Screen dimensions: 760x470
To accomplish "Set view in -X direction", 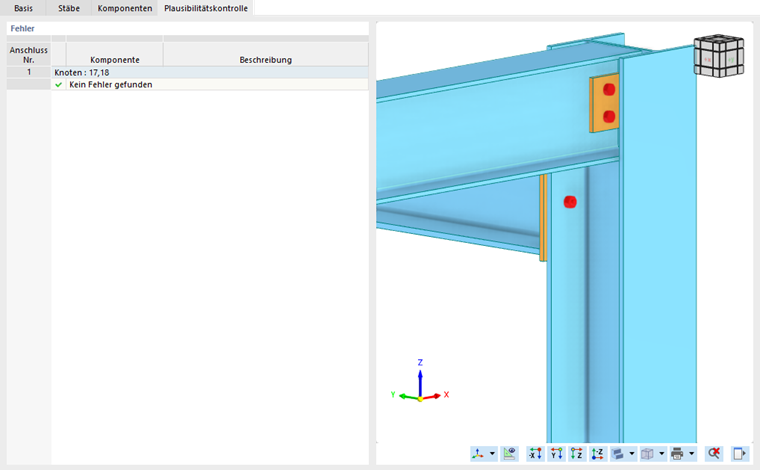I will [x=536, y=454].
